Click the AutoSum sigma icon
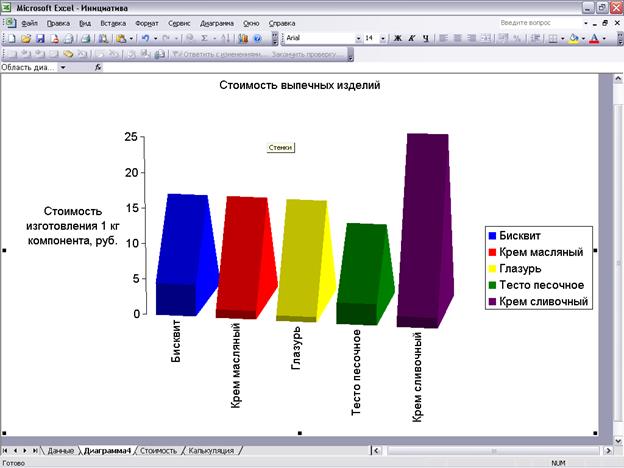Image resolution: width=624 pixels, height=468 pixels. click(203, 38)
